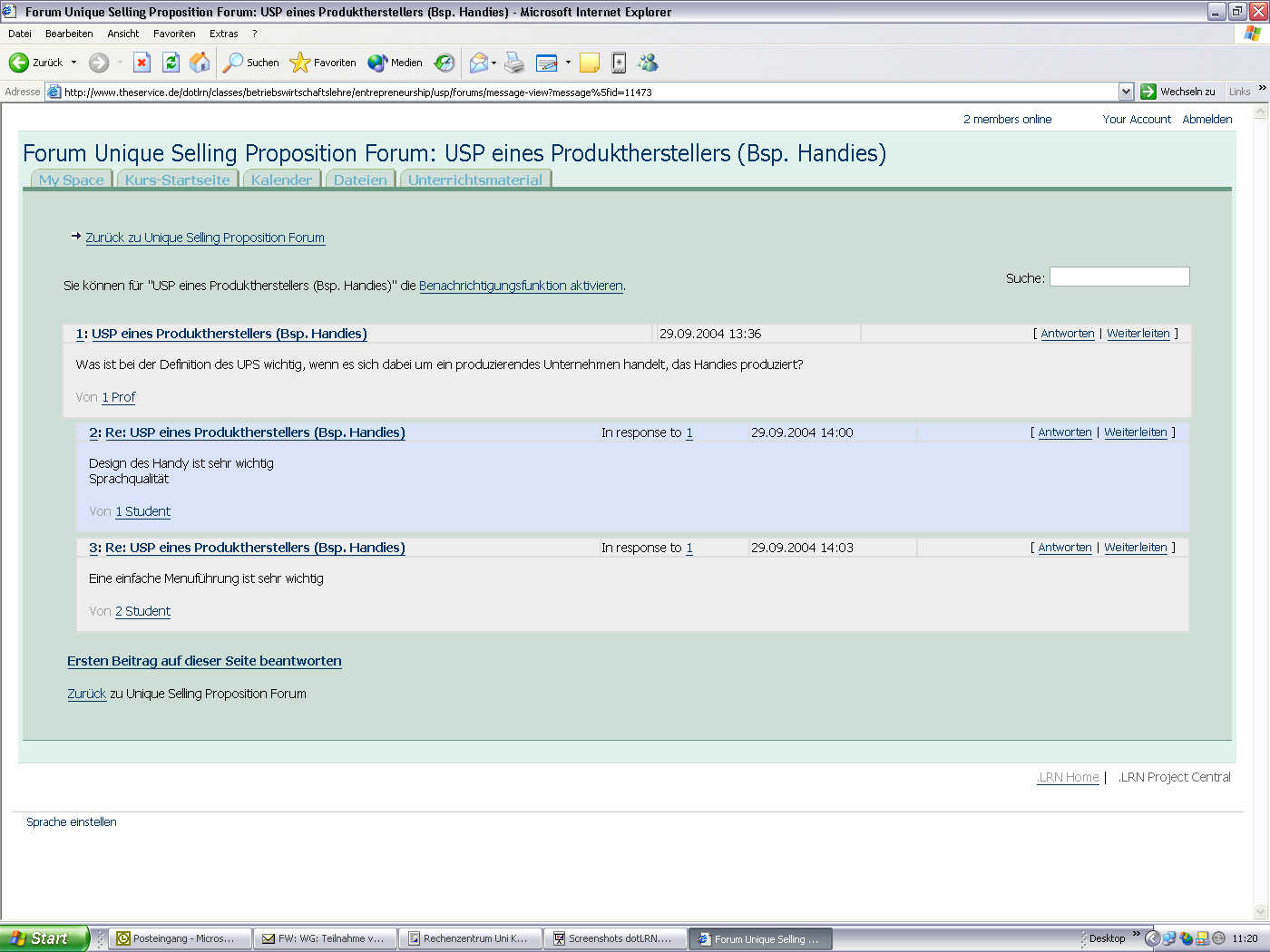This screenshot has width=1270, height=952.
Task: Stop loading the page
Action: 141,62
